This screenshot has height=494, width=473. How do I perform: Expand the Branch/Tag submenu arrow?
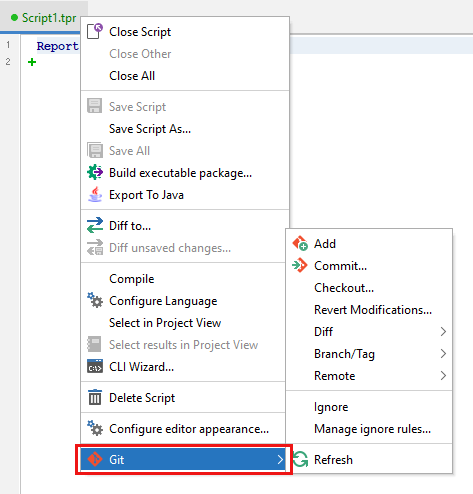point(443,354)
